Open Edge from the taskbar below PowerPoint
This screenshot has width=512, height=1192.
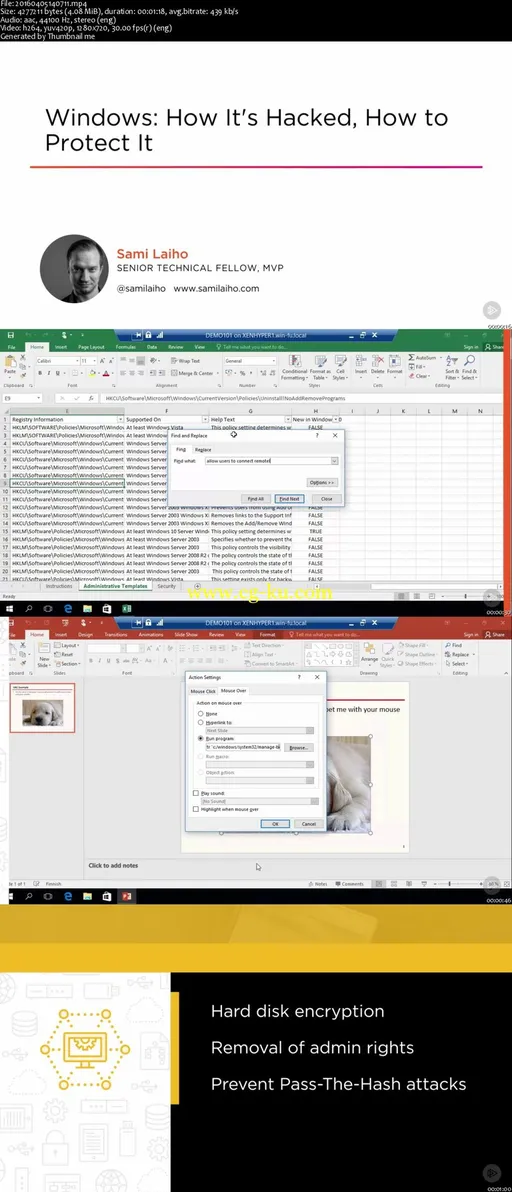pyautogui.click(x=68, y=896)
